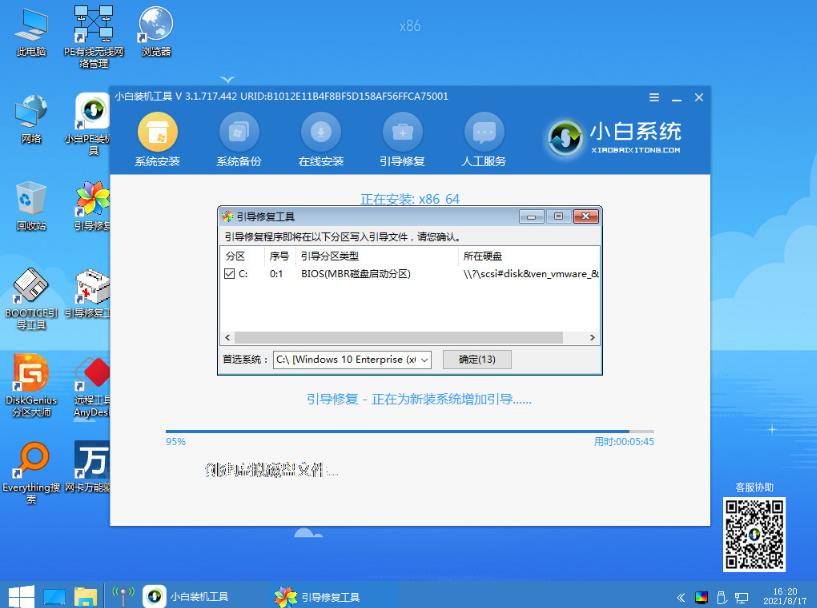This screenshot has height=608, width=817.
Task: Expand the 首选系统 dropdown list
Action: pyautogui.click(x=423, y=360)
